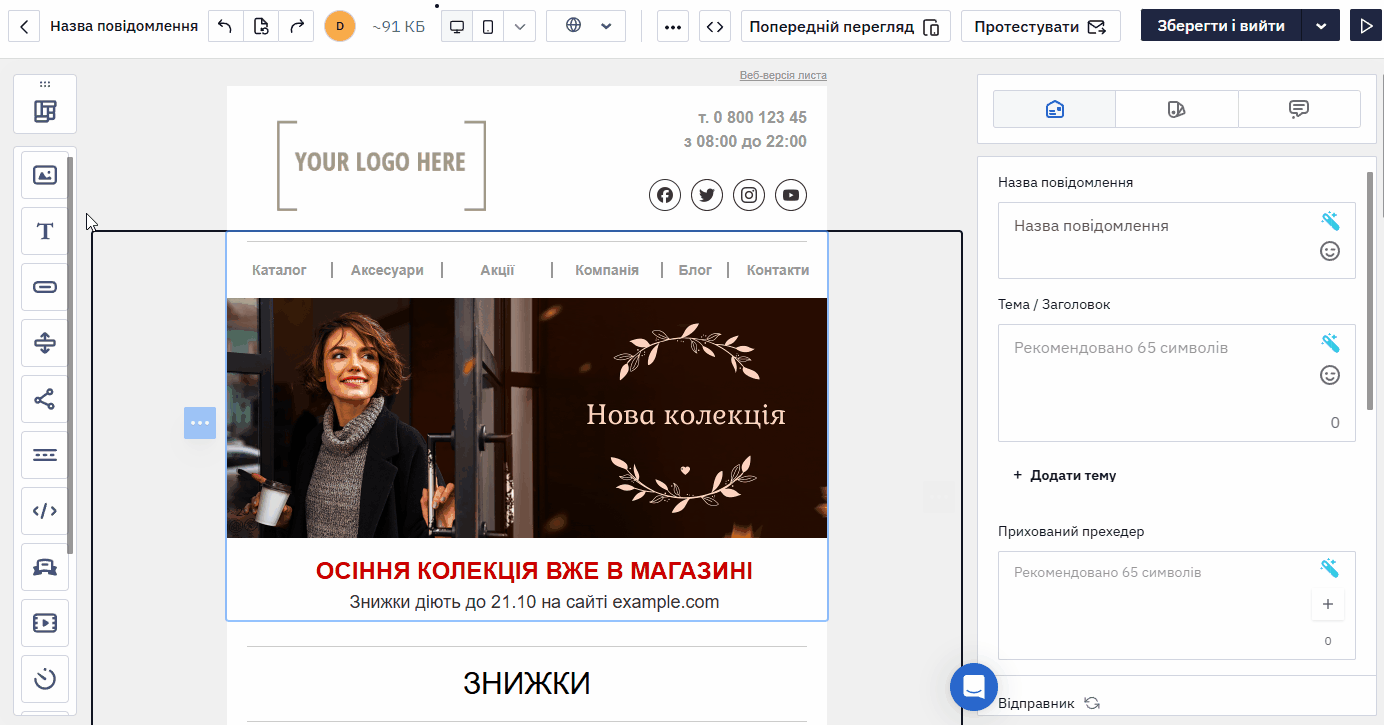Open the blue three-dots structure handle
The image size is (1384, 725).
point(200,423)
